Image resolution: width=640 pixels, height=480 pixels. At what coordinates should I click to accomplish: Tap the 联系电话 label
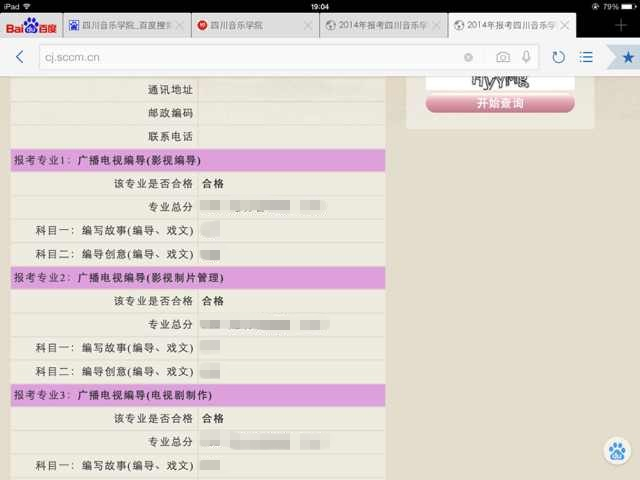click(170, 136)
